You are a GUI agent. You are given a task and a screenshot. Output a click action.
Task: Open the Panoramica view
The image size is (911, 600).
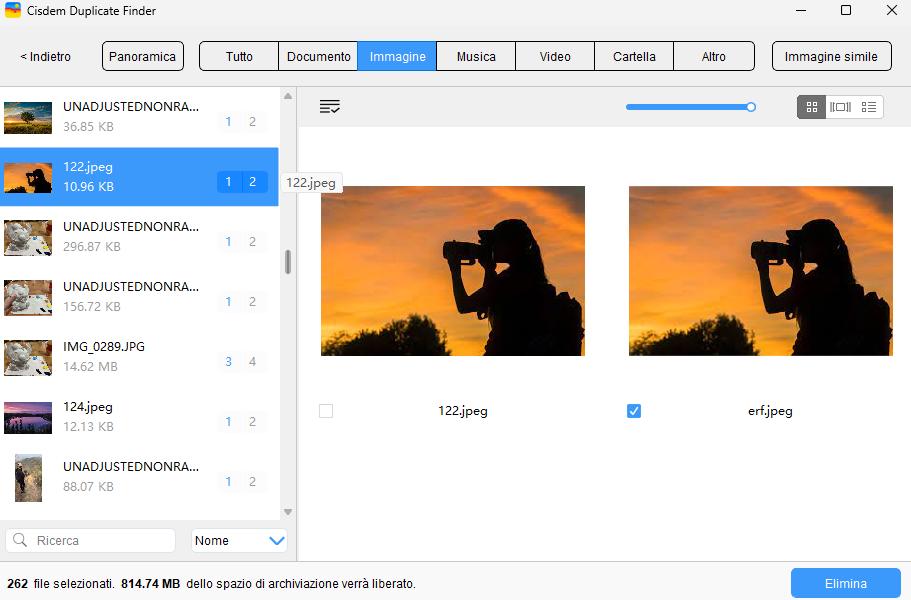point(142,57)
